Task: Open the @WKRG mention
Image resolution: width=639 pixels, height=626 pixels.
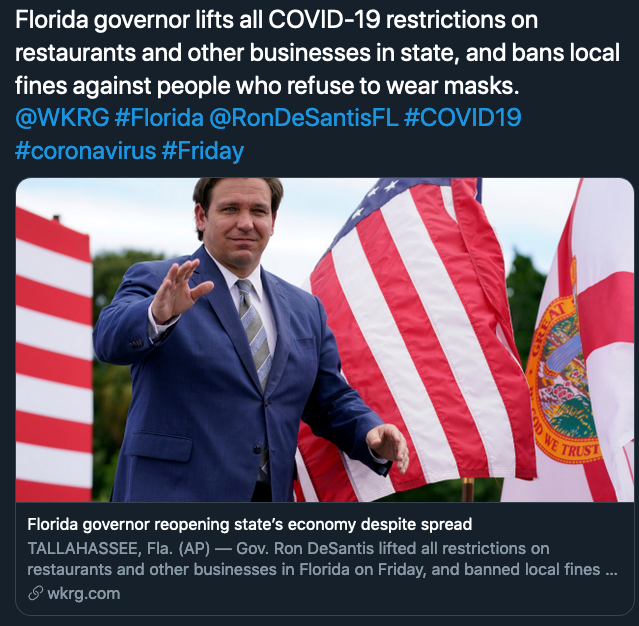Action: click(x=62, y=118)
